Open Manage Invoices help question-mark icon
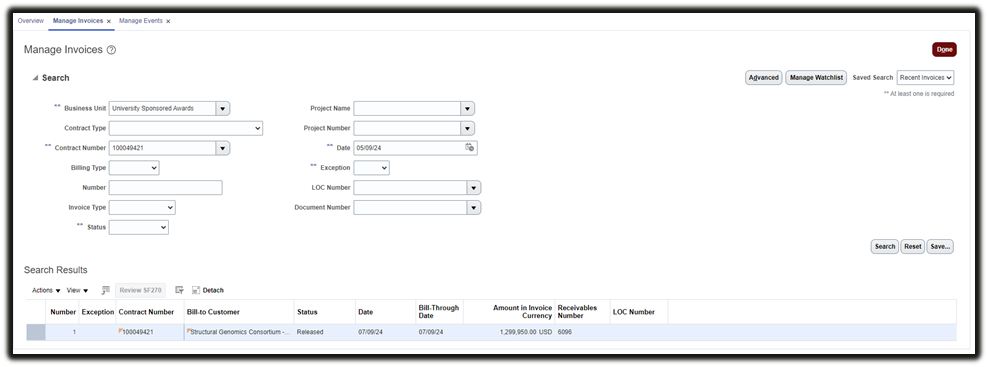The image size is (988, 367). click(x=112, y=50)
